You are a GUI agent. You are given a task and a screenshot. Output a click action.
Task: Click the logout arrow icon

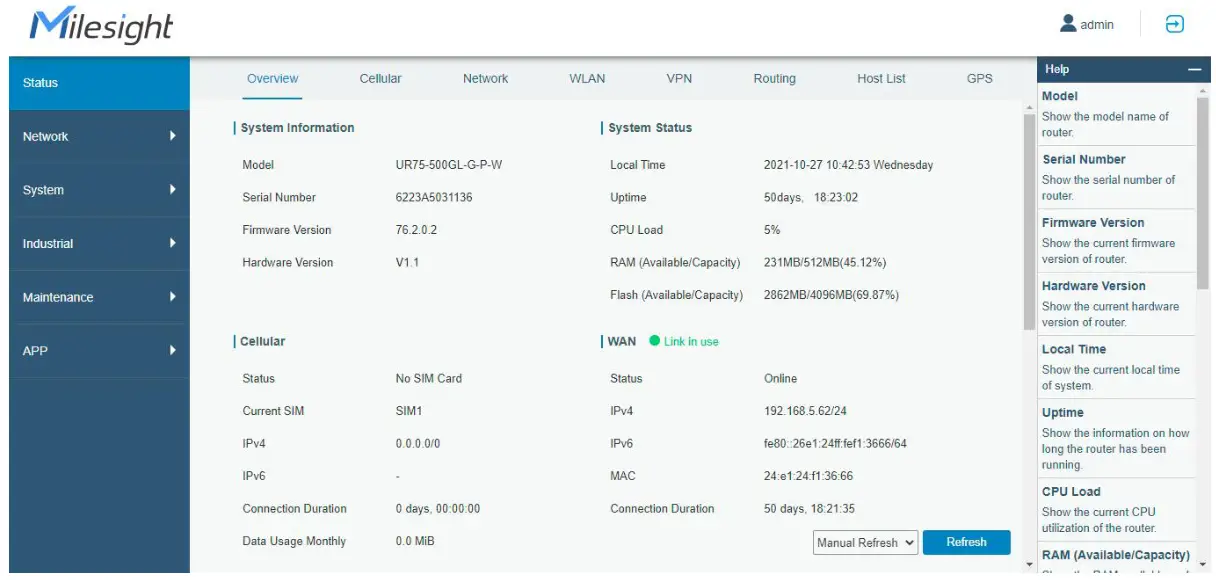coord(1173,23)
